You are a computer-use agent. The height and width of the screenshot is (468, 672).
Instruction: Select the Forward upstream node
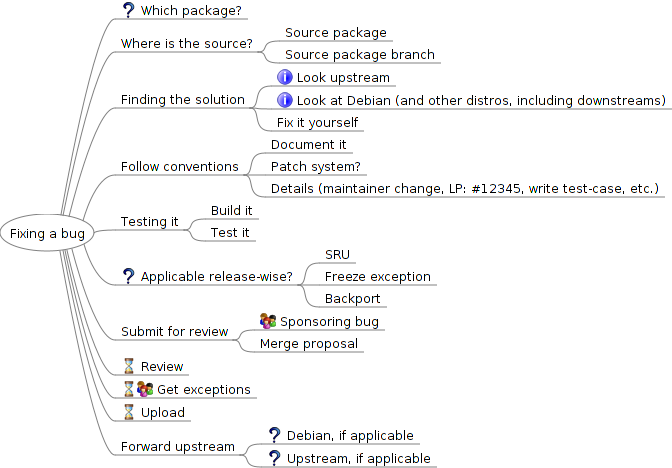pyautogui.click(x=177, y=447)
